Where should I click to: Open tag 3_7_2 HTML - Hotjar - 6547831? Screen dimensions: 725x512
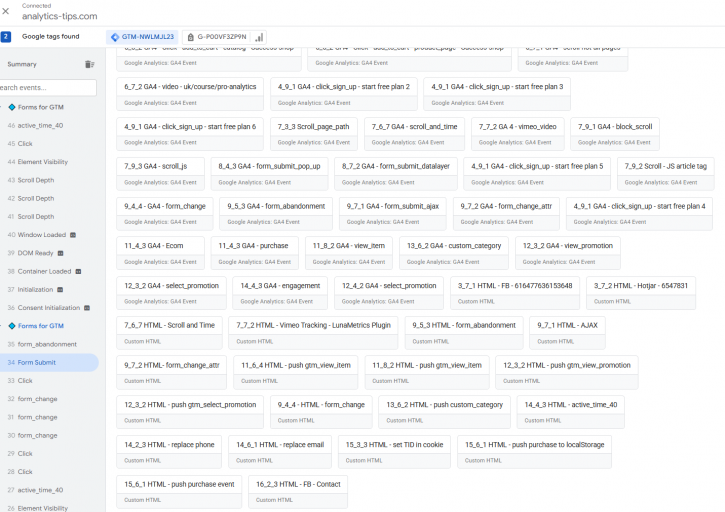click(641, 293)
